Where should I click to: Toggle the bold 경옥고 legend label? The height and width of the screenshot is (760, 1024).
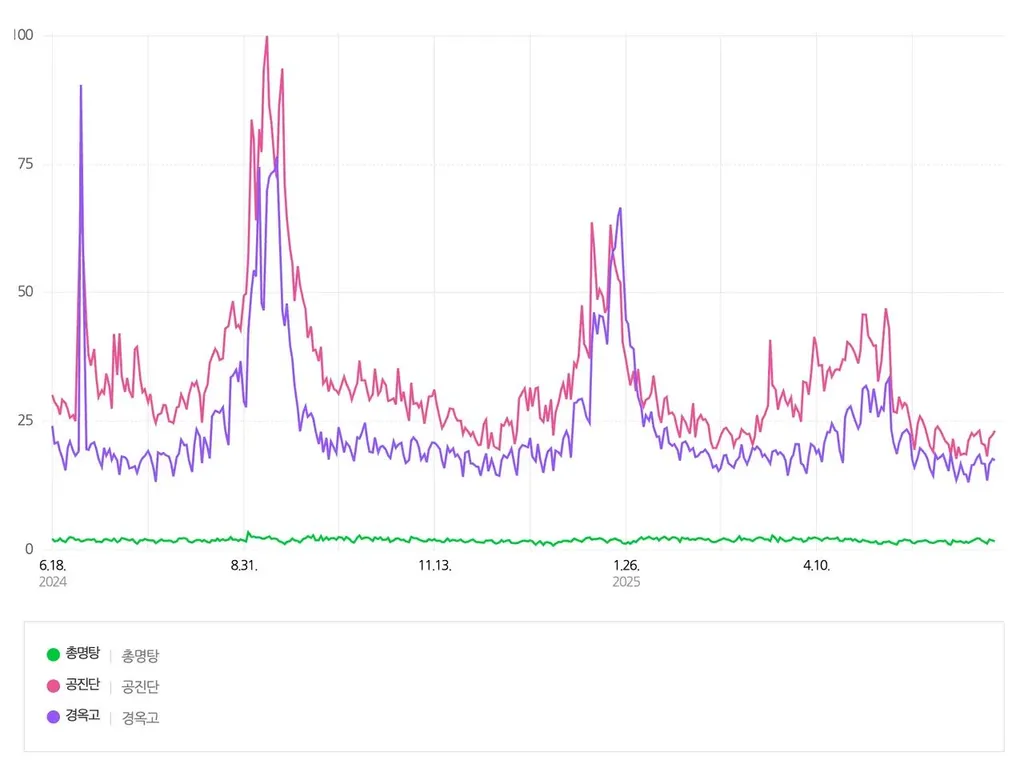pyautogui.click(x=83, y=716)
